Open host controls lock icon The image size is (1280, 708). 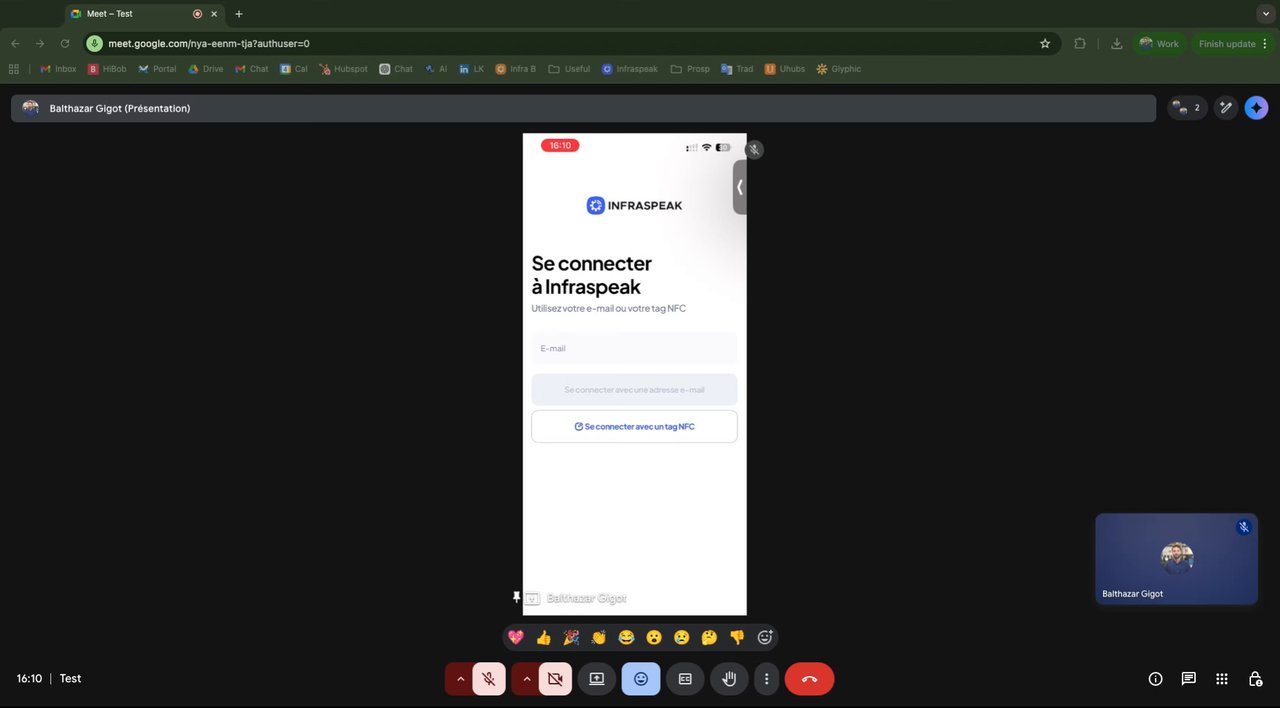[x=1255, y=678]
